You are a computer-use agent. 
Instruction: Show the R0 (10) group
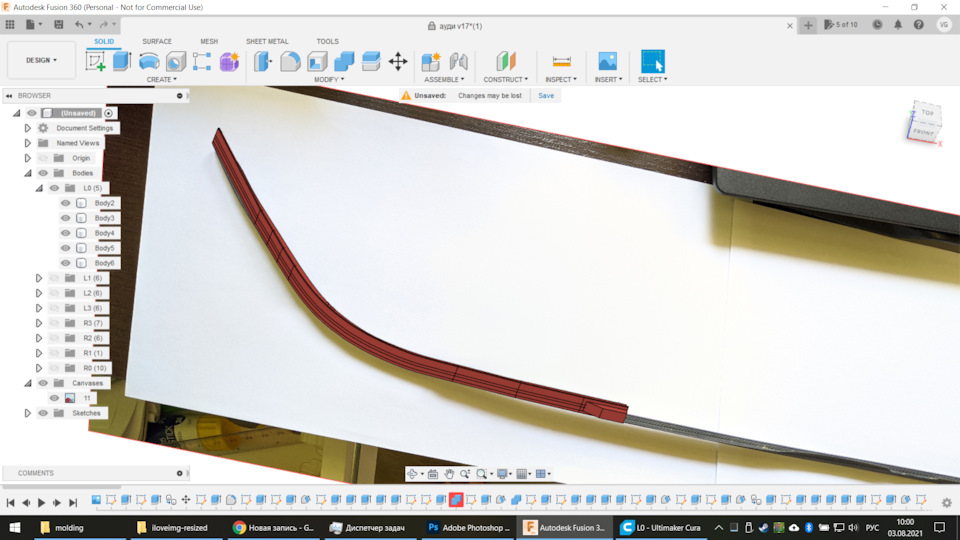point(54,368)
